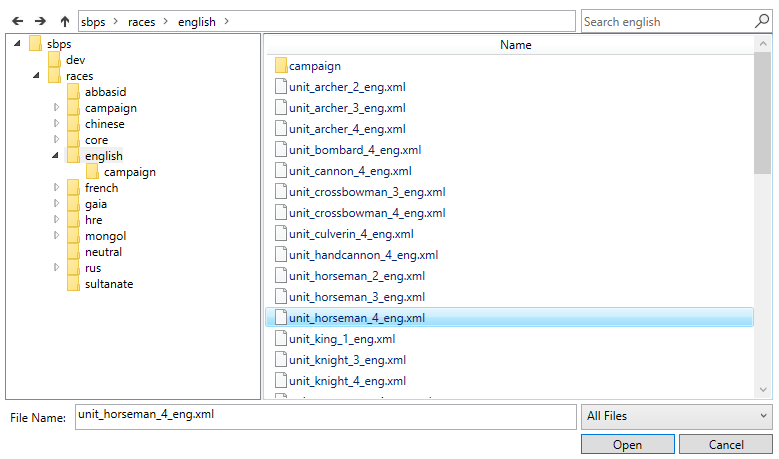Navigate up one folder level
The width and height of the screenshot is (779, 459).
(x=65, y=21)
